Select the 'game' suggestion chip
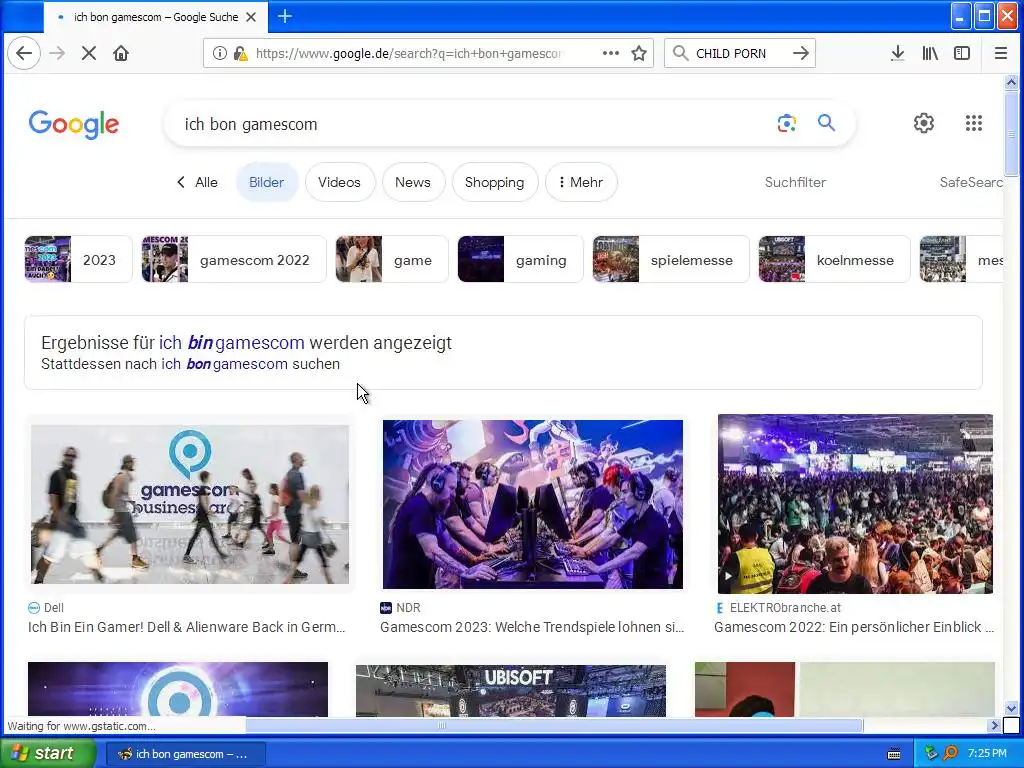Viewport: 1024px width, 768px height. [392, 259]
